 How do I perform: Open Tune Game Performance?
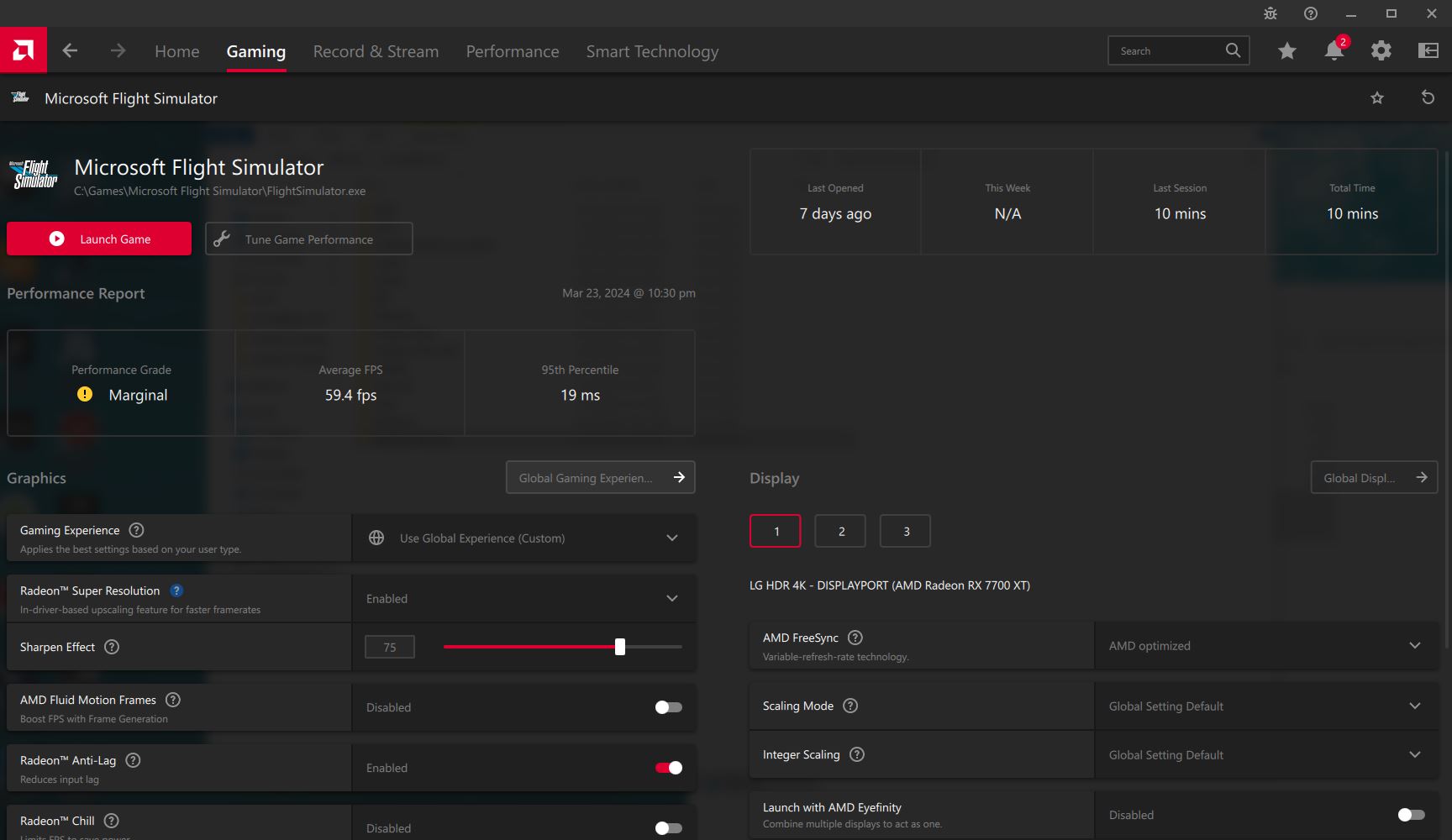coord(309,239)
